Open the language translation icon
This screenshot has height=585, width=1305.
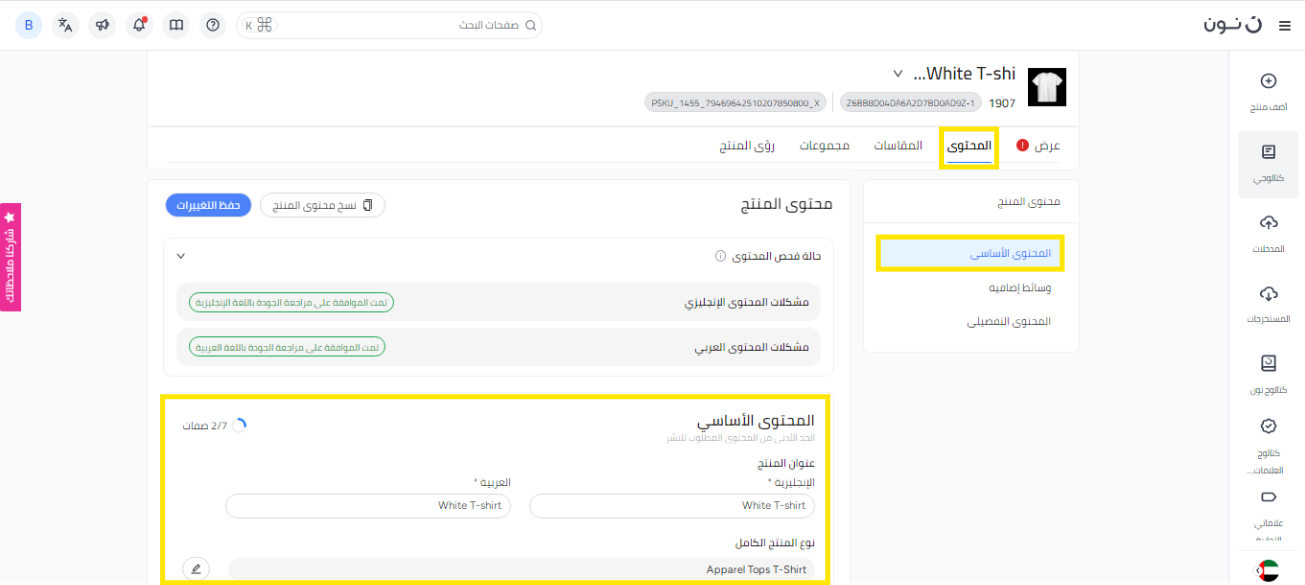coord(65,25)
